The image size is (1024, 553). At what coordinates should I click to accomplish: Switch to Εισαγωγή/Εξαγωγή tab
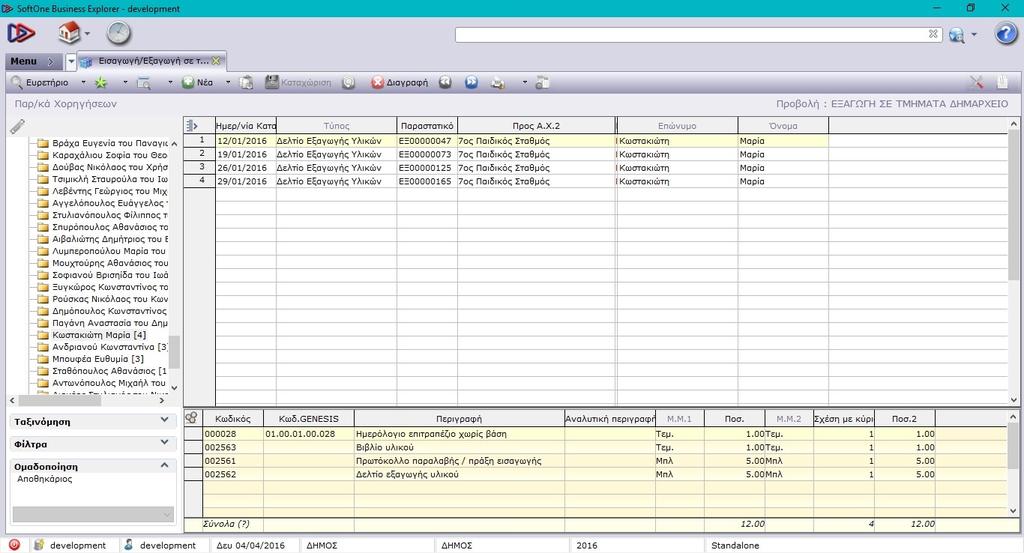coord(152,61)
